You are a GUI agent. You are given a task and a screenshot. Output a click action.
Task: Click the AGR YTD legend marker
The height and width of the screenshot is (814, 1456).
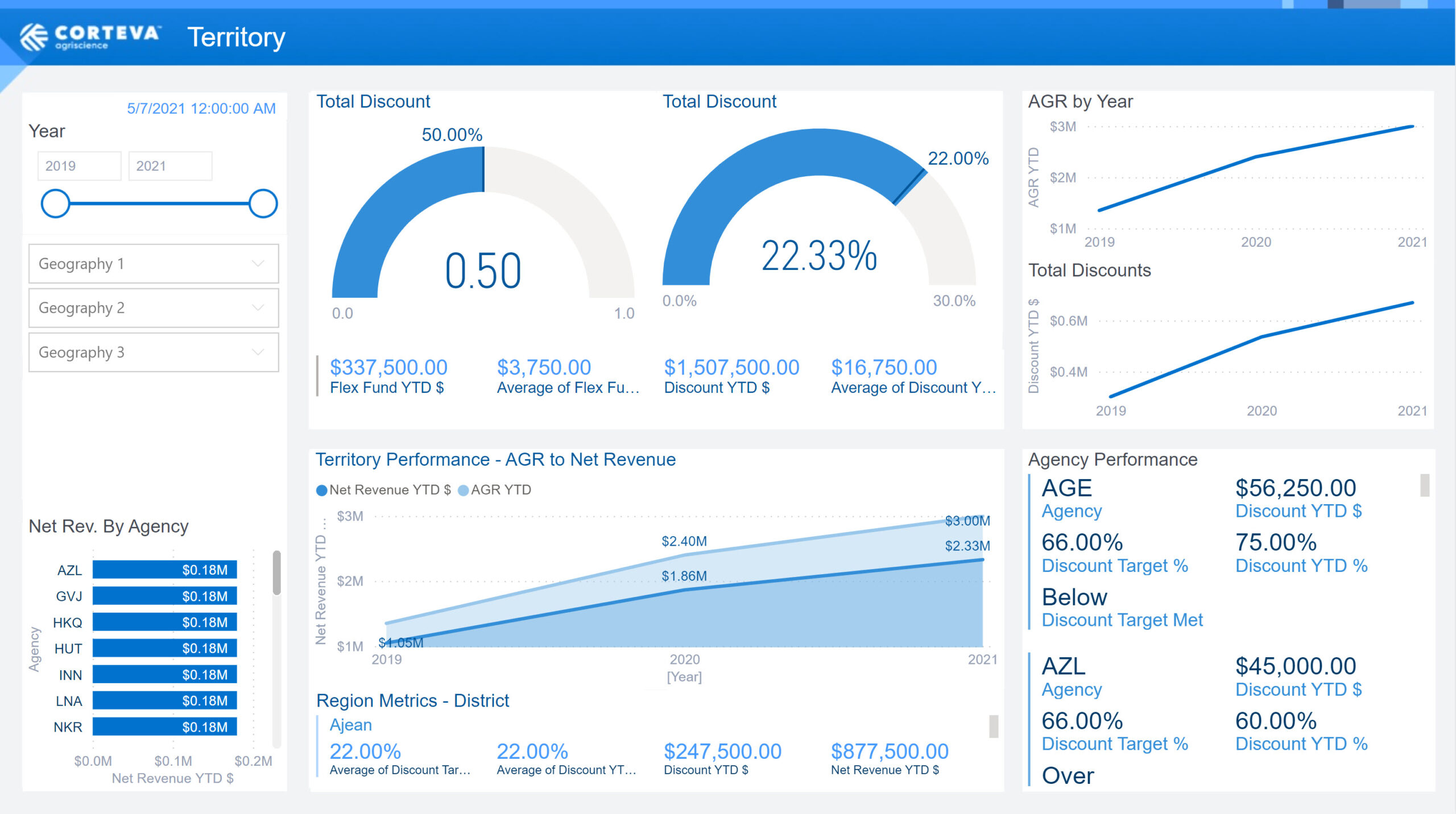coord(464,490)
